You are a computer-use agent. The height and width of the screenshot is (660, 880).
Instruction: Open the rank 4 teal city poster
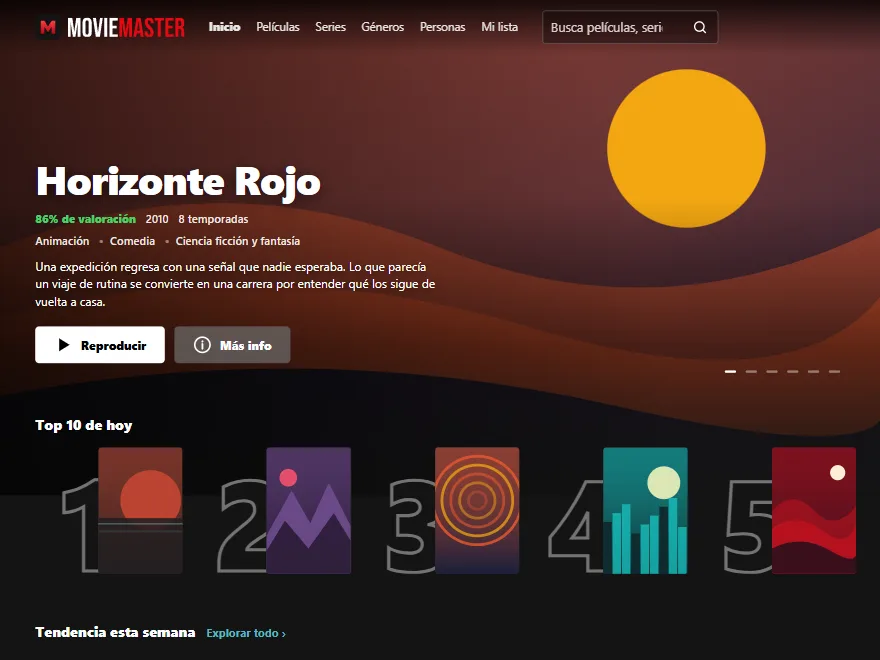pos(645,510)
